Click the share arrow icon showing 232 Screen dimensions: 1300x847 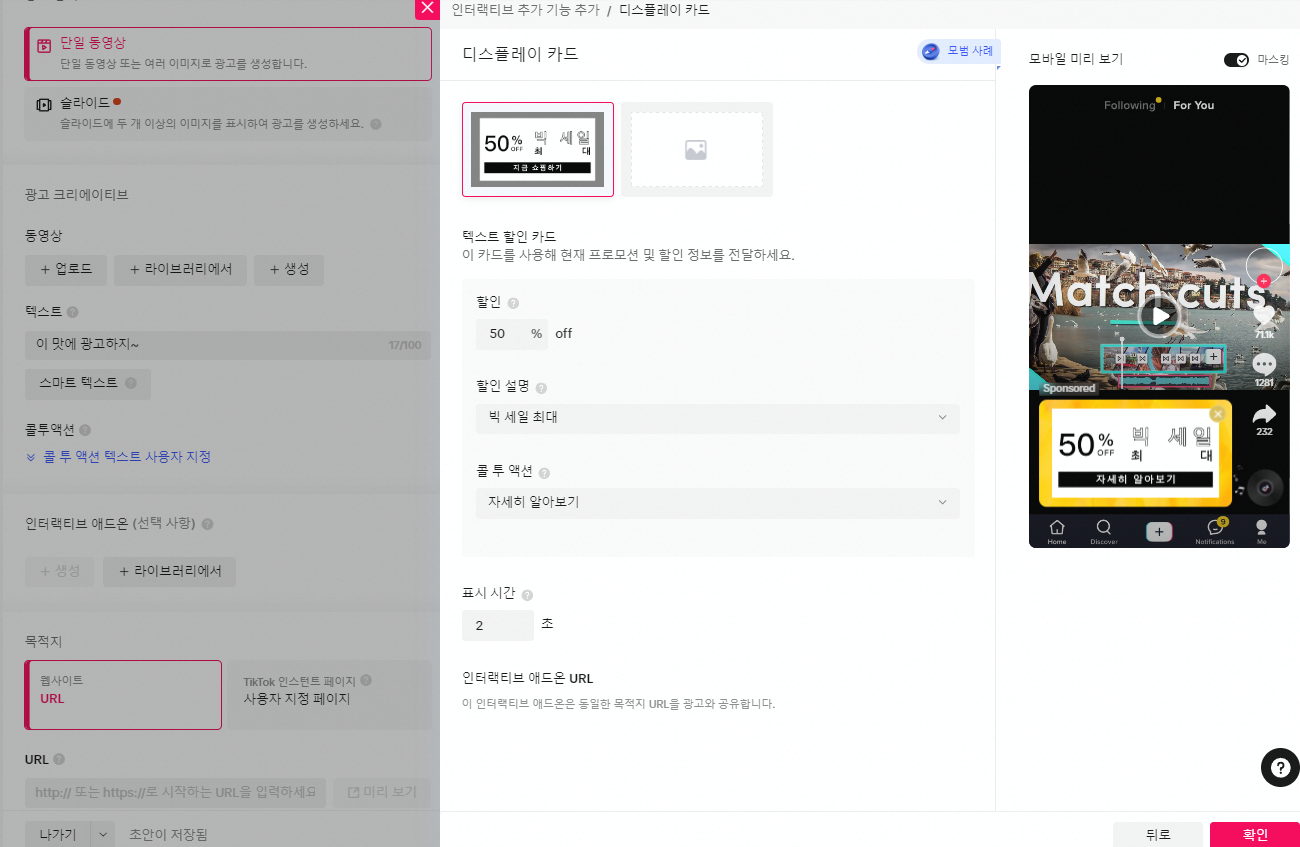point(1263,414)
